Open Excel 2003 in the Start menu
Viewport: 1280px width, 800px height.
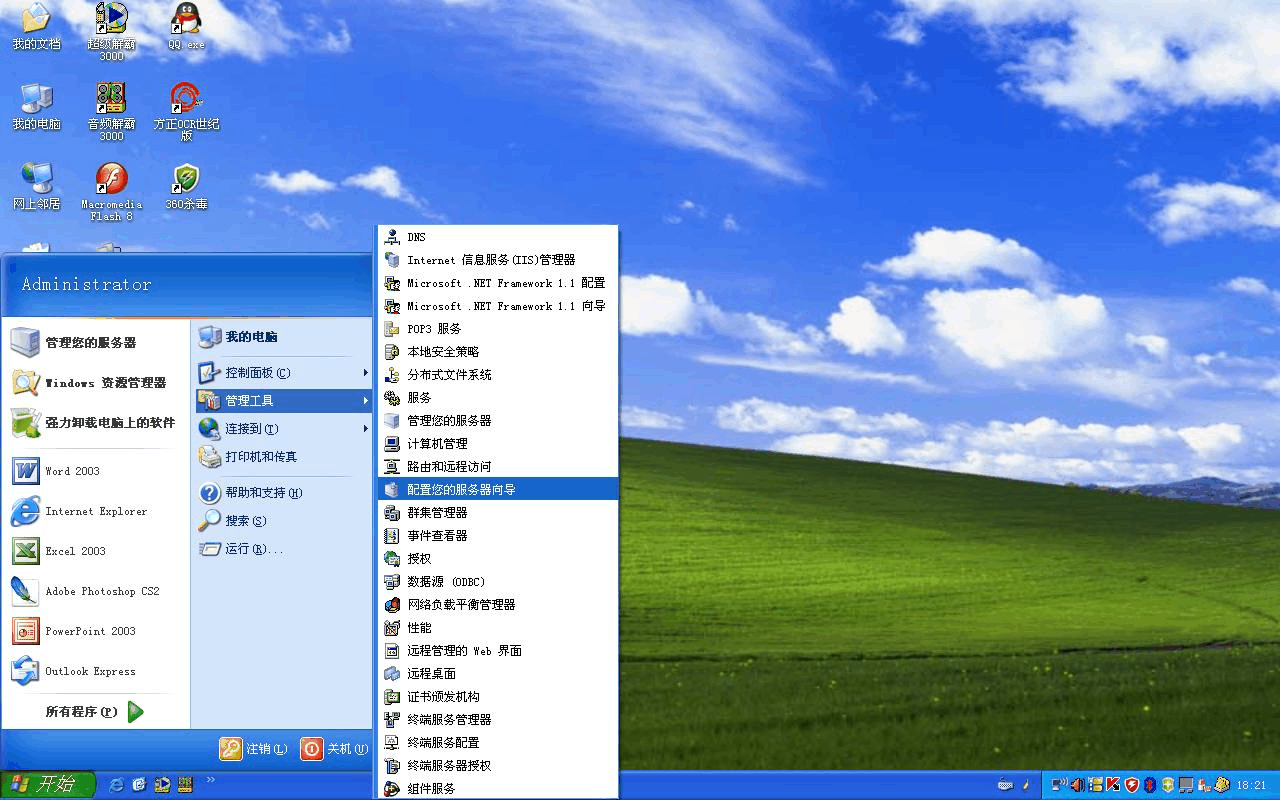tap(75, 551)
